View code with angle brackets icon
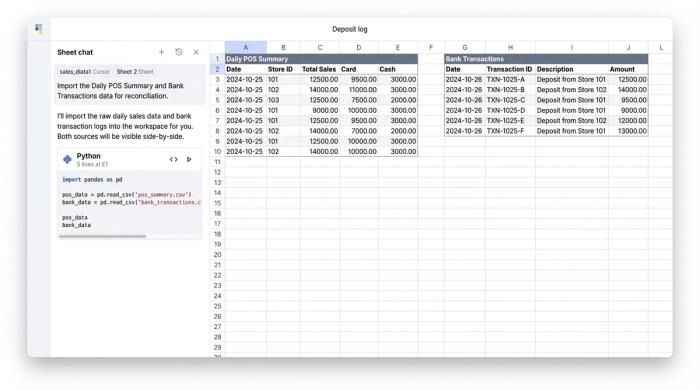 coord(174,159)
